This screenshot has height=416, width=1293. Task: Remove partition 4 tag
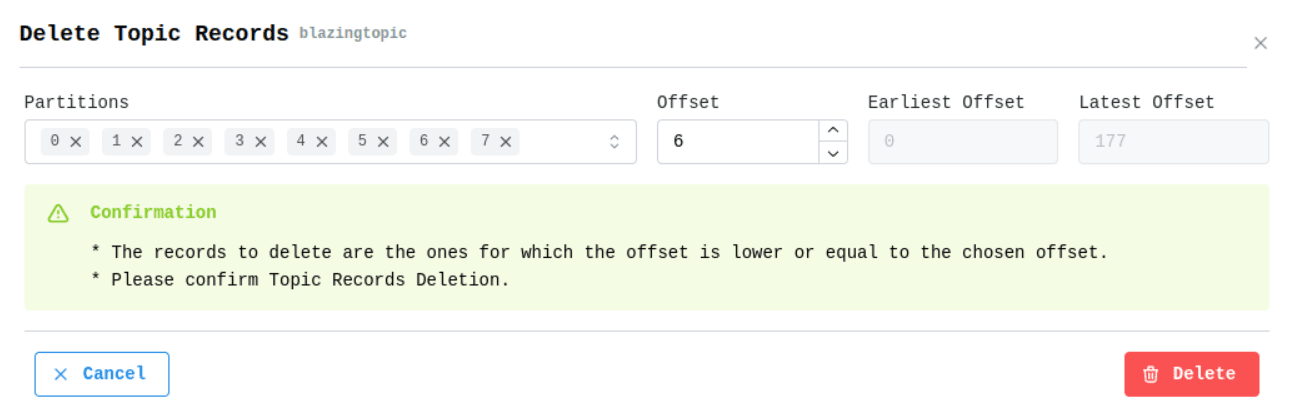(322, 142)
